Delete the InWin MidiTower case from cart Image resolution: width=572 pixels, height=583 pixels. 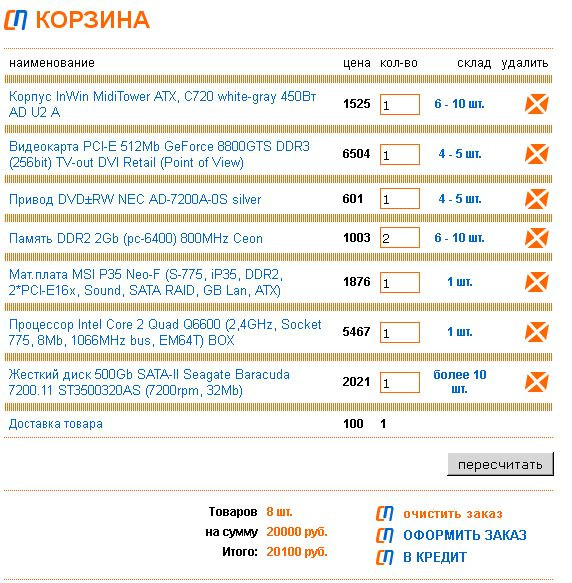(x=536, y=104)
